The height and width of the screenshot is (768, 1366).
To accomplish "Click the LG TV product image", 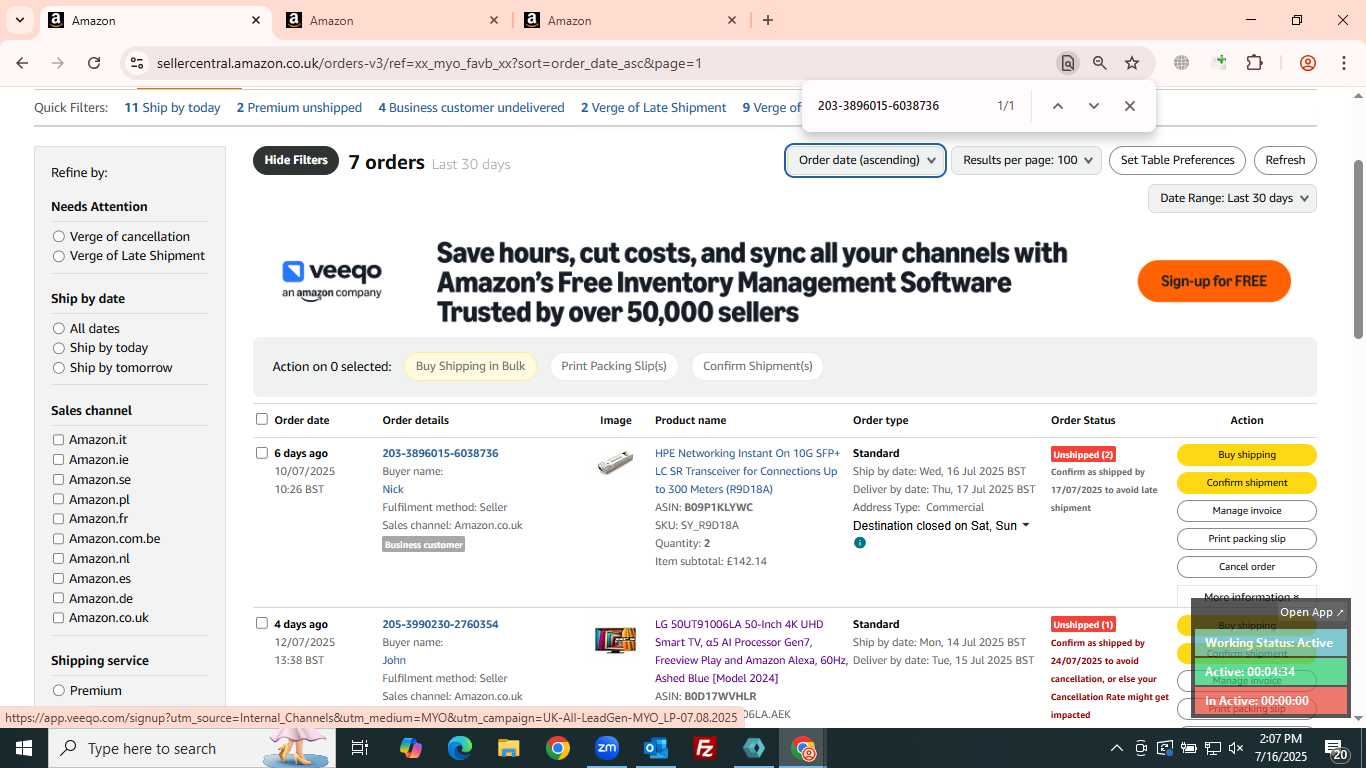I will pos(615,640).
